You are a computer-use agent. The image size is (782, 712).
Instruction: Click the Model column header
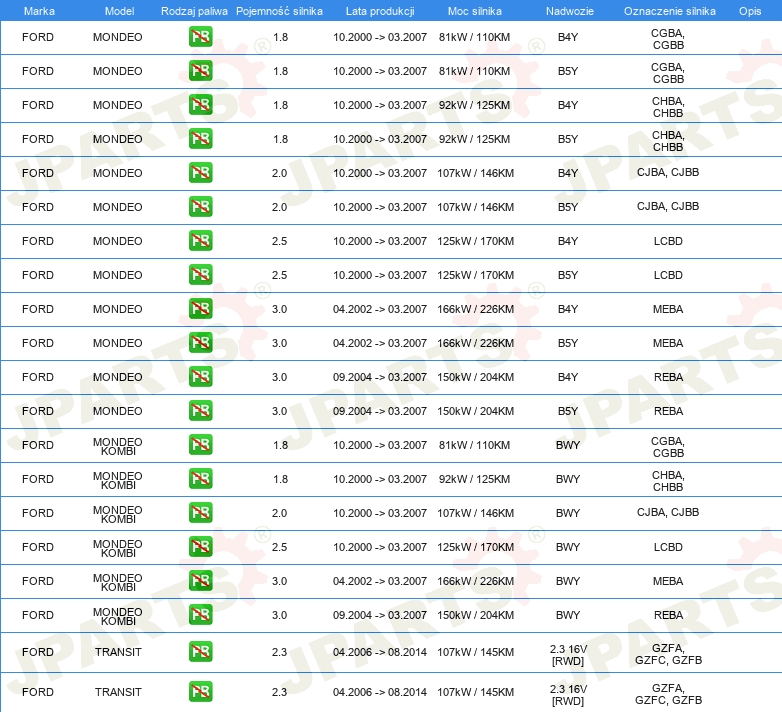[x=120, y=11]
